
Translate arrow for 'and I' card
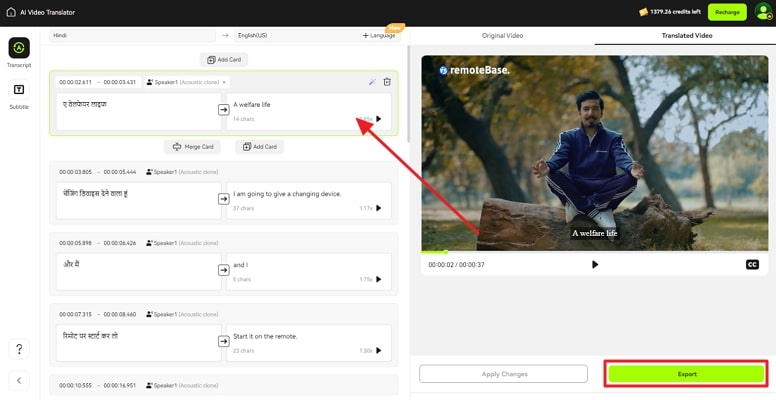click(224, 270)
